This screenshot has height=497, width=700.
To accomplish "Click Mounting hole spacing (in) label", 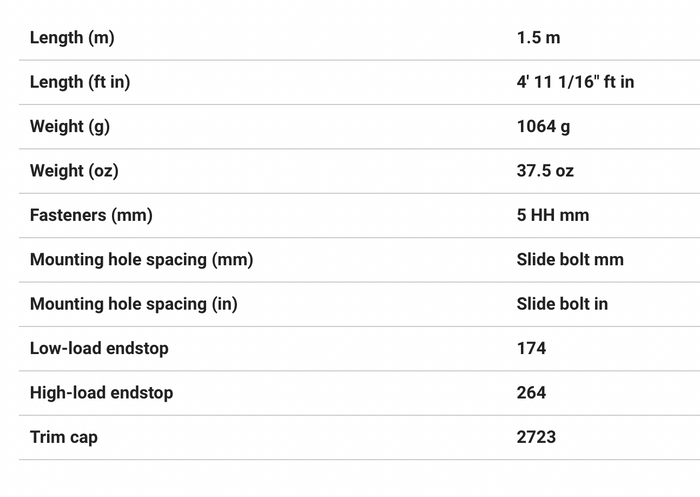I will (133, 304).
